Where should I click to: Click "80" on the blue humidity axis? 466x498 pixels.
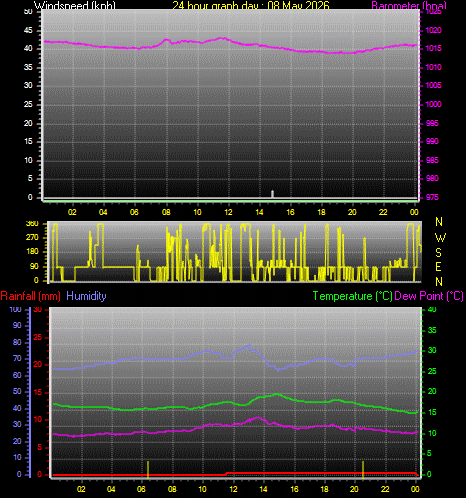tap(17, 342)
